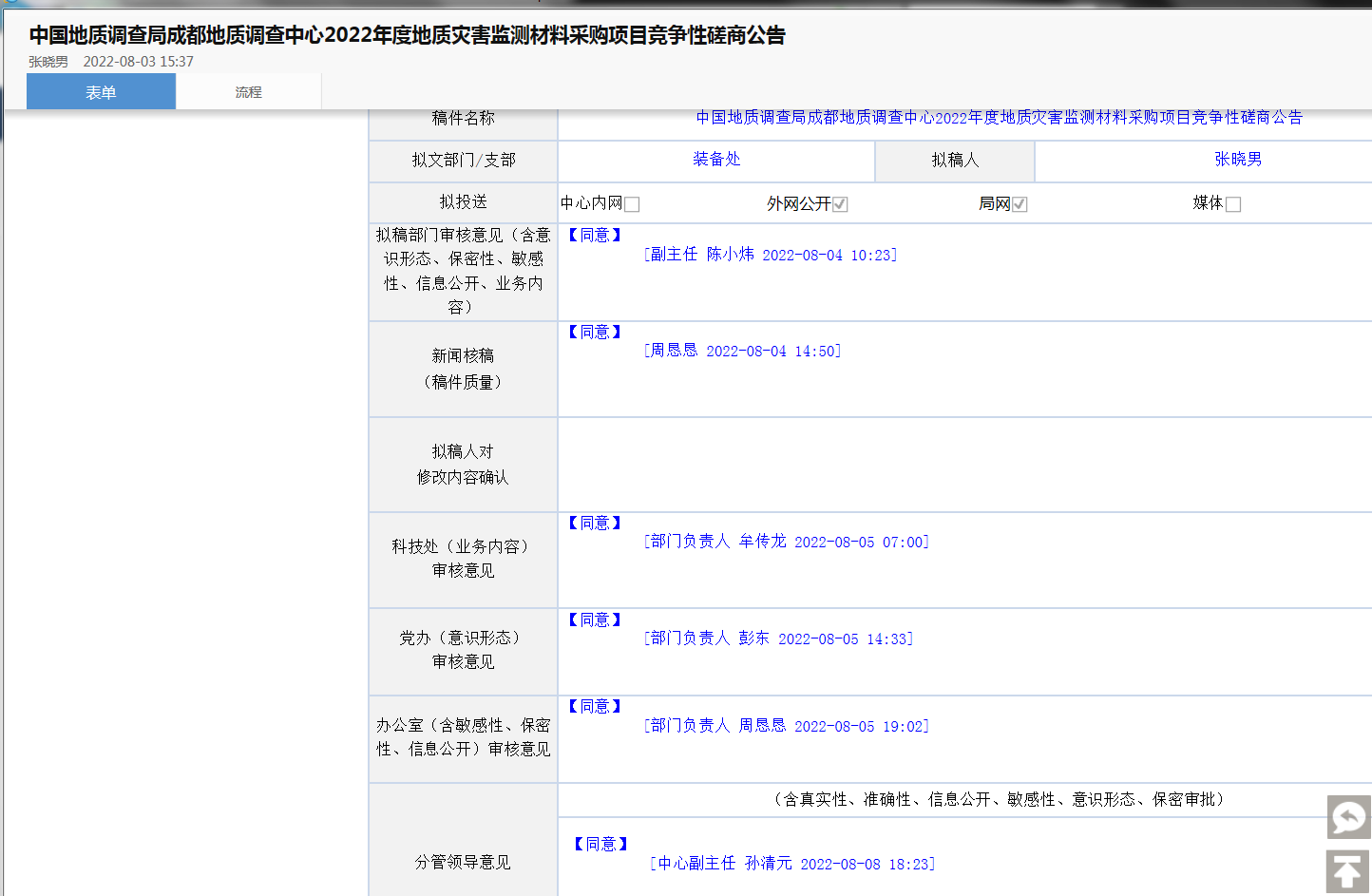Toggle the 局网 checkbox

coord(1019,204)
